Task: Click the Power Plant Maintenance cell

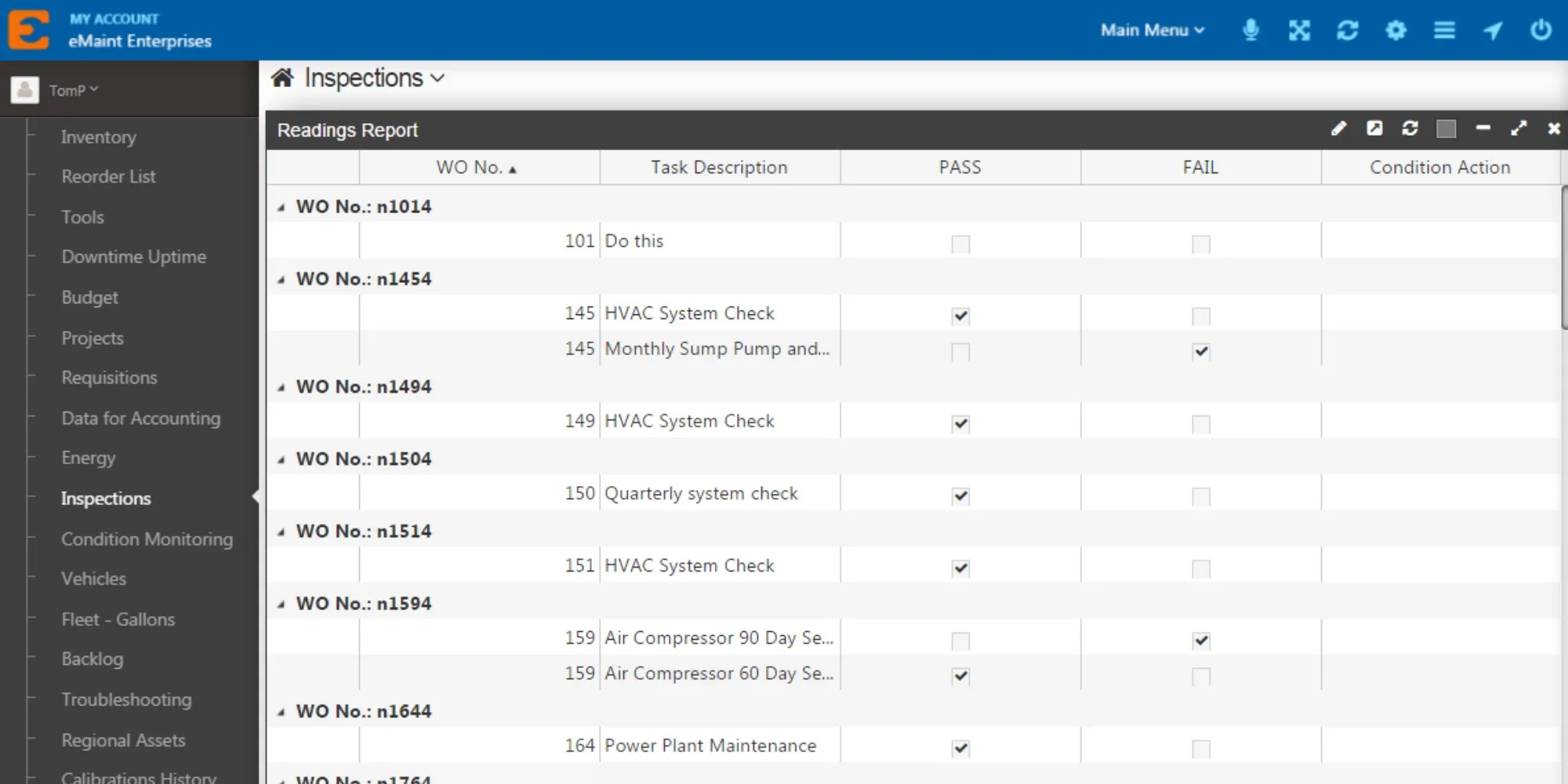Action: tap(720, 746)
